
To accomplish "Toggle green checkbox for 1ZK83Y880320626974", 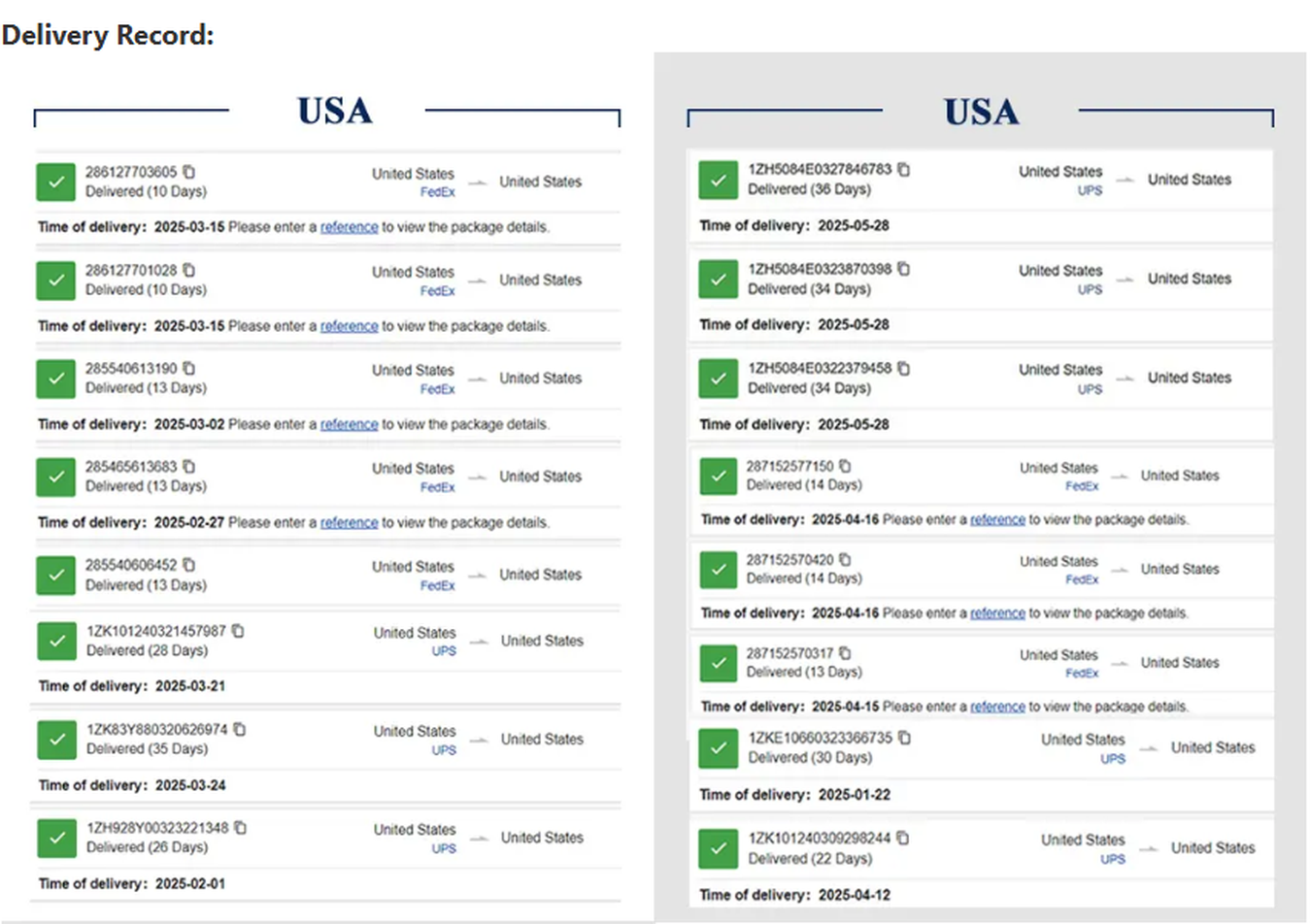I will (57, 740).
